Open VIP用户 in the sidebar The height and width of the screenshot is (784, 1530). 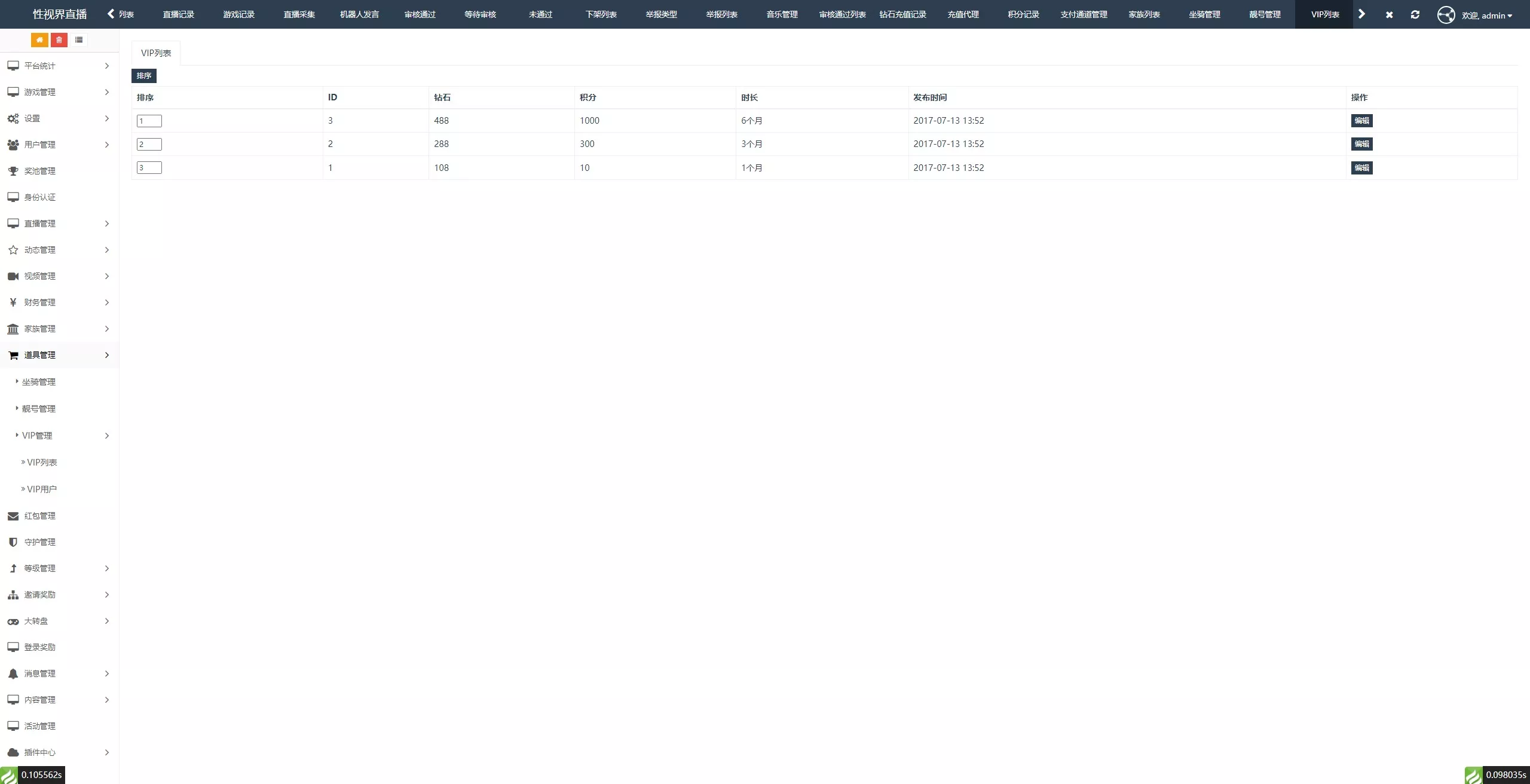[42, 489]
